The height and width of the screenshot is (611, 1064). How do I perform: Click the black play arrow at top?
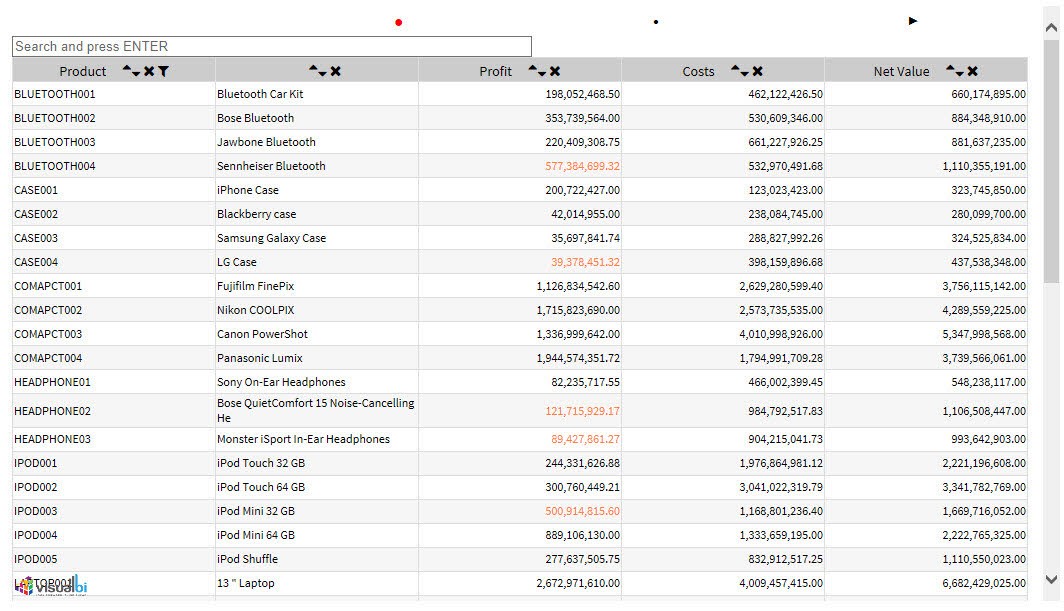coord(913,21)
